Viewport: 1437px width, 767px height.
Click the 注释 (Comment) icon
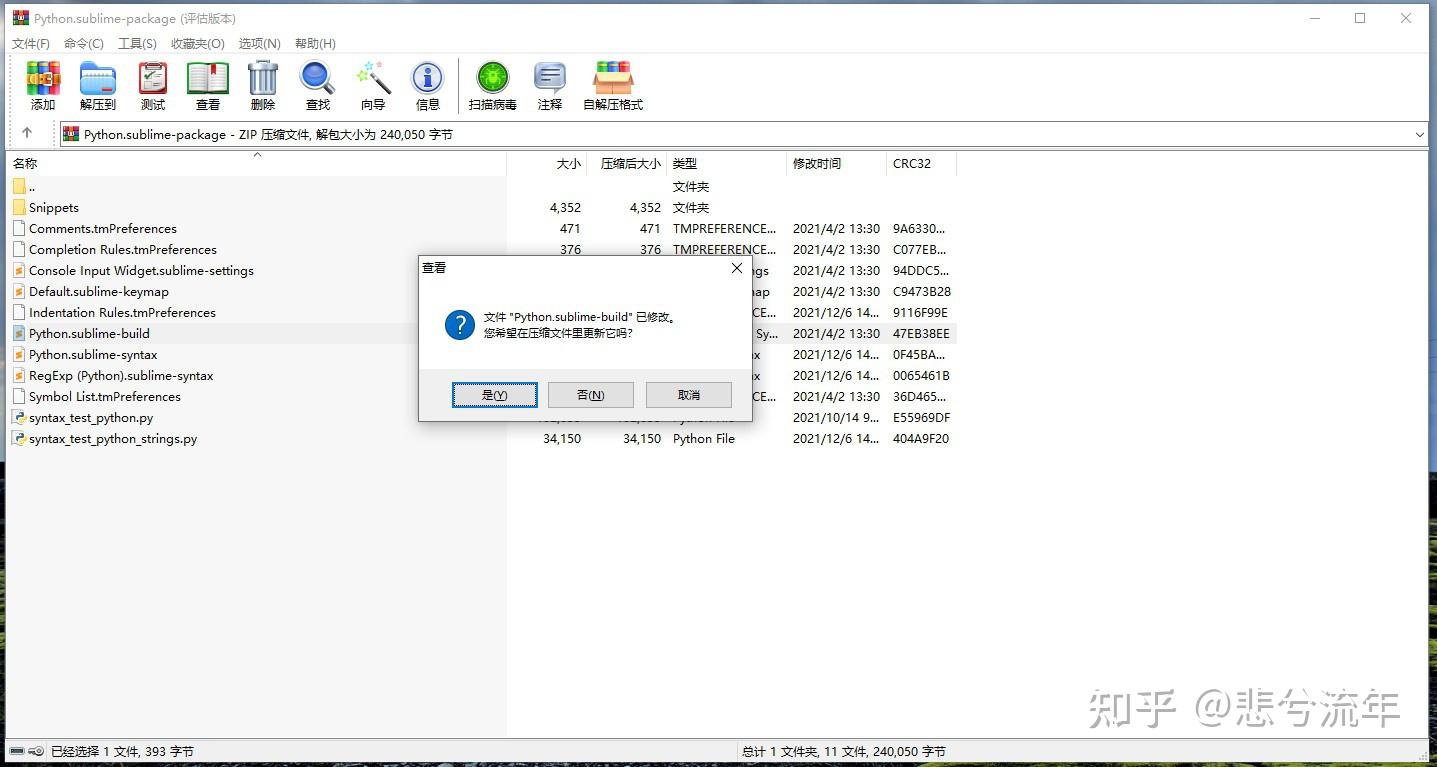(x=549, y=85)
